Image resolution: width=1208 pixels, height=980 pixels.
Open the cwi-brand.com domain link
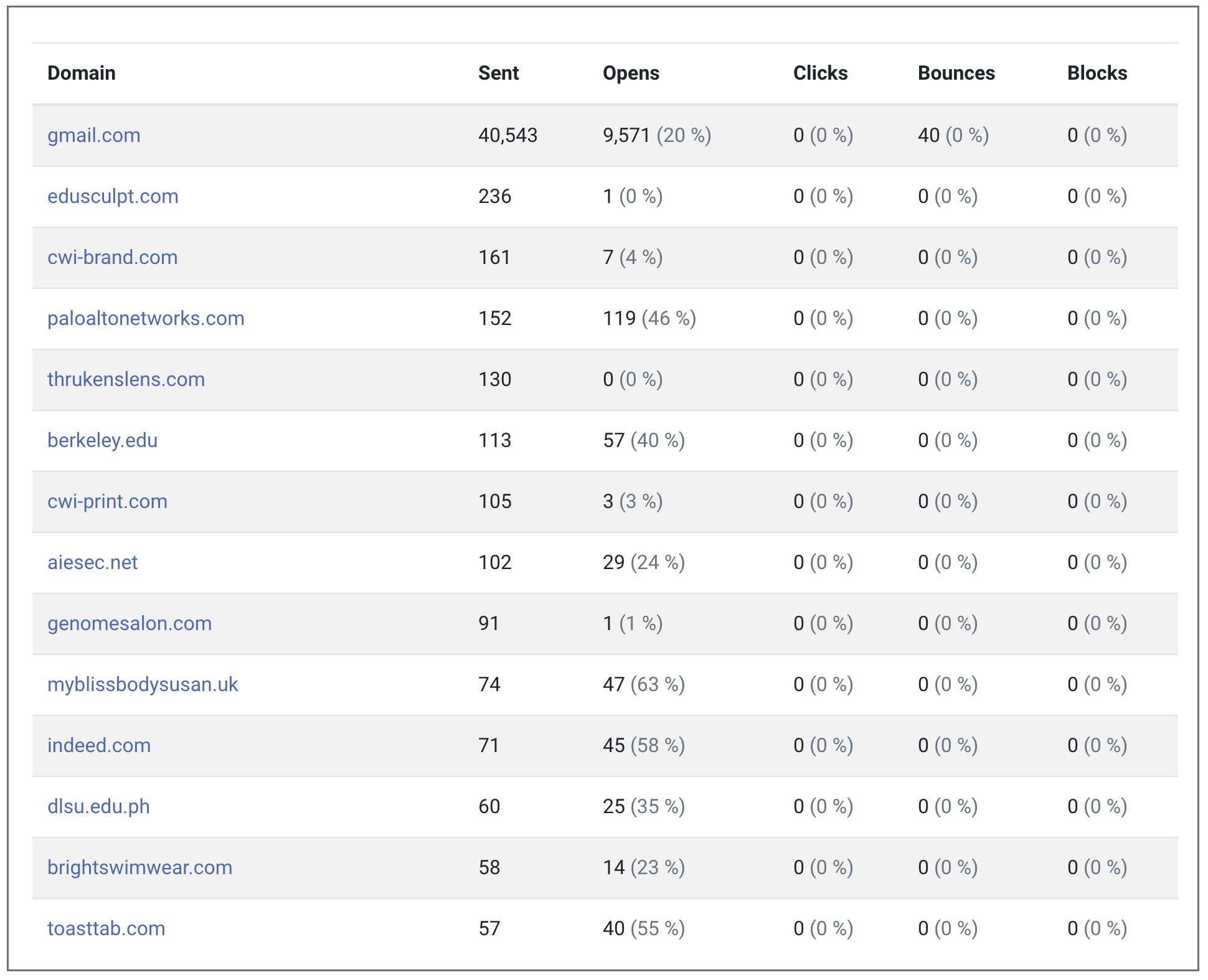(113, 257)
